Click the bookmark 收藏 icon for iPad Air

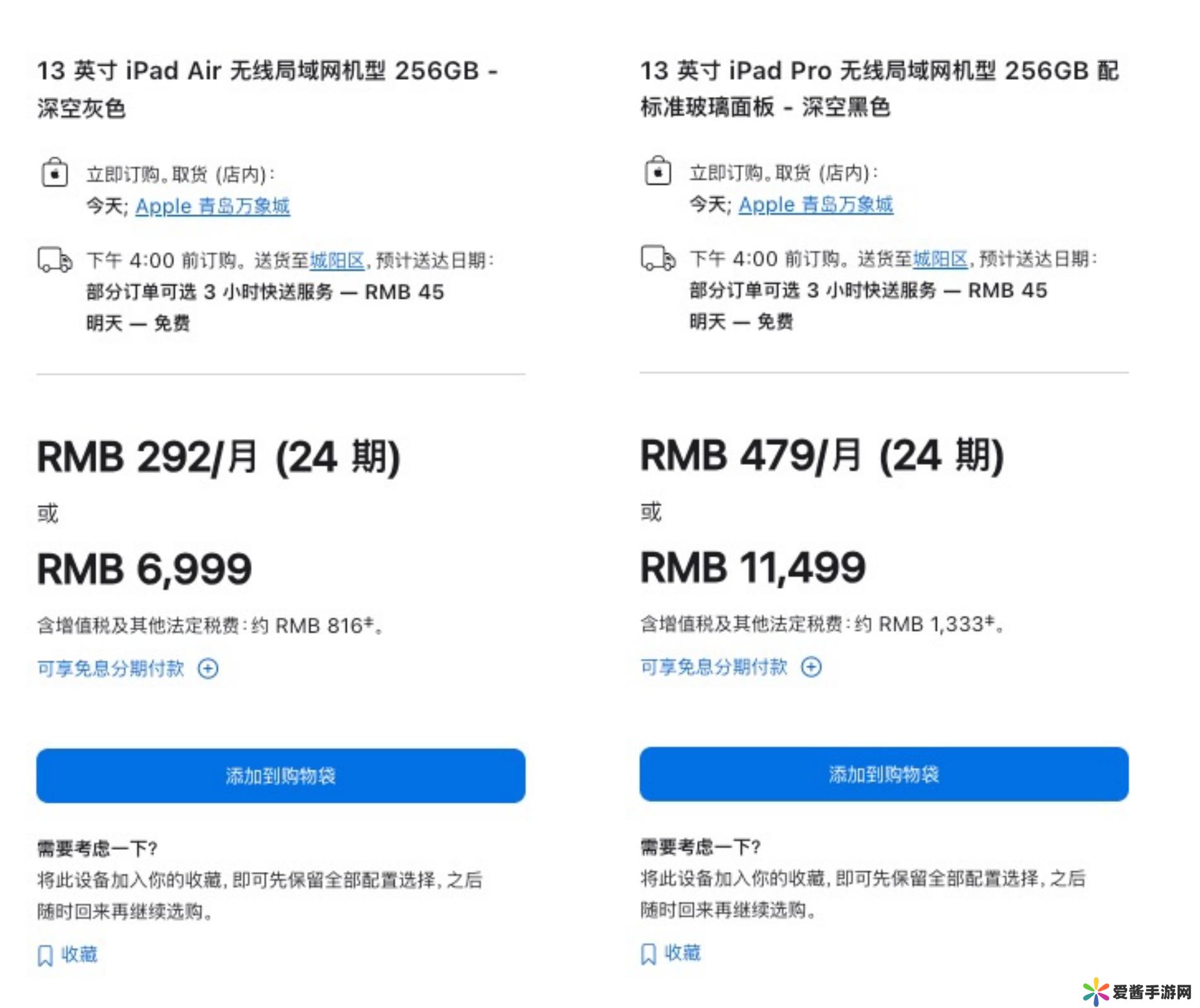coord(45,955)
